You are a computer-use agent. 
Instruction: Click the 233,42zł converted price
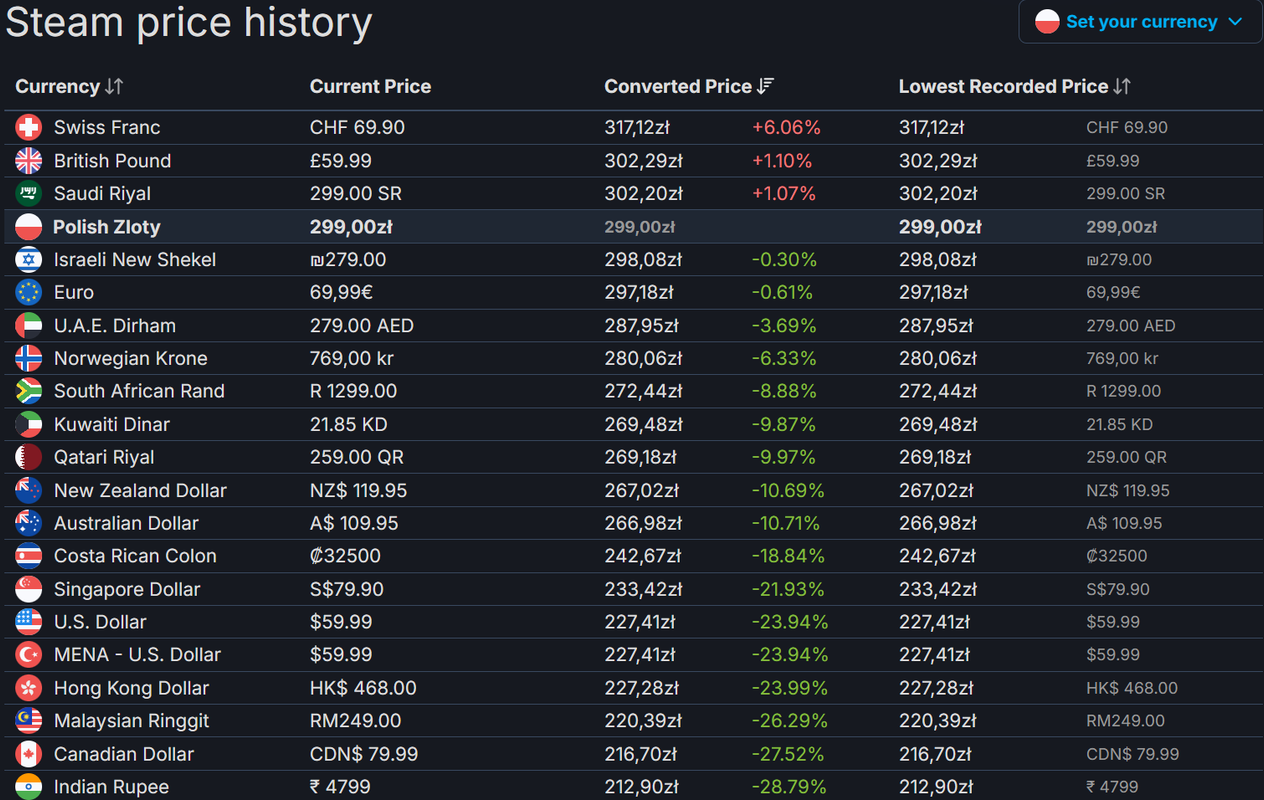point(644,589)
